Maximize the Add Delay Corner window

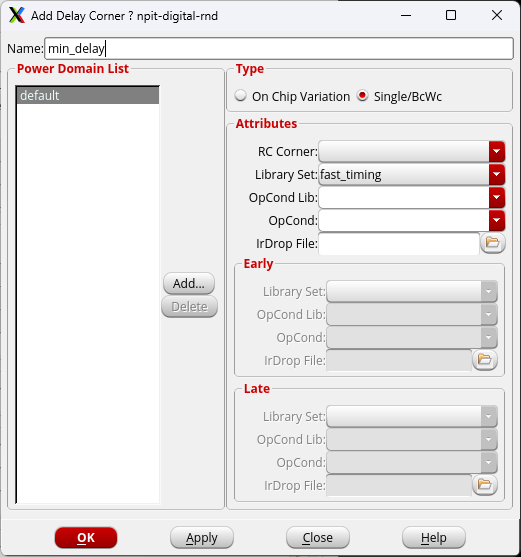click(x=451, y=15)
